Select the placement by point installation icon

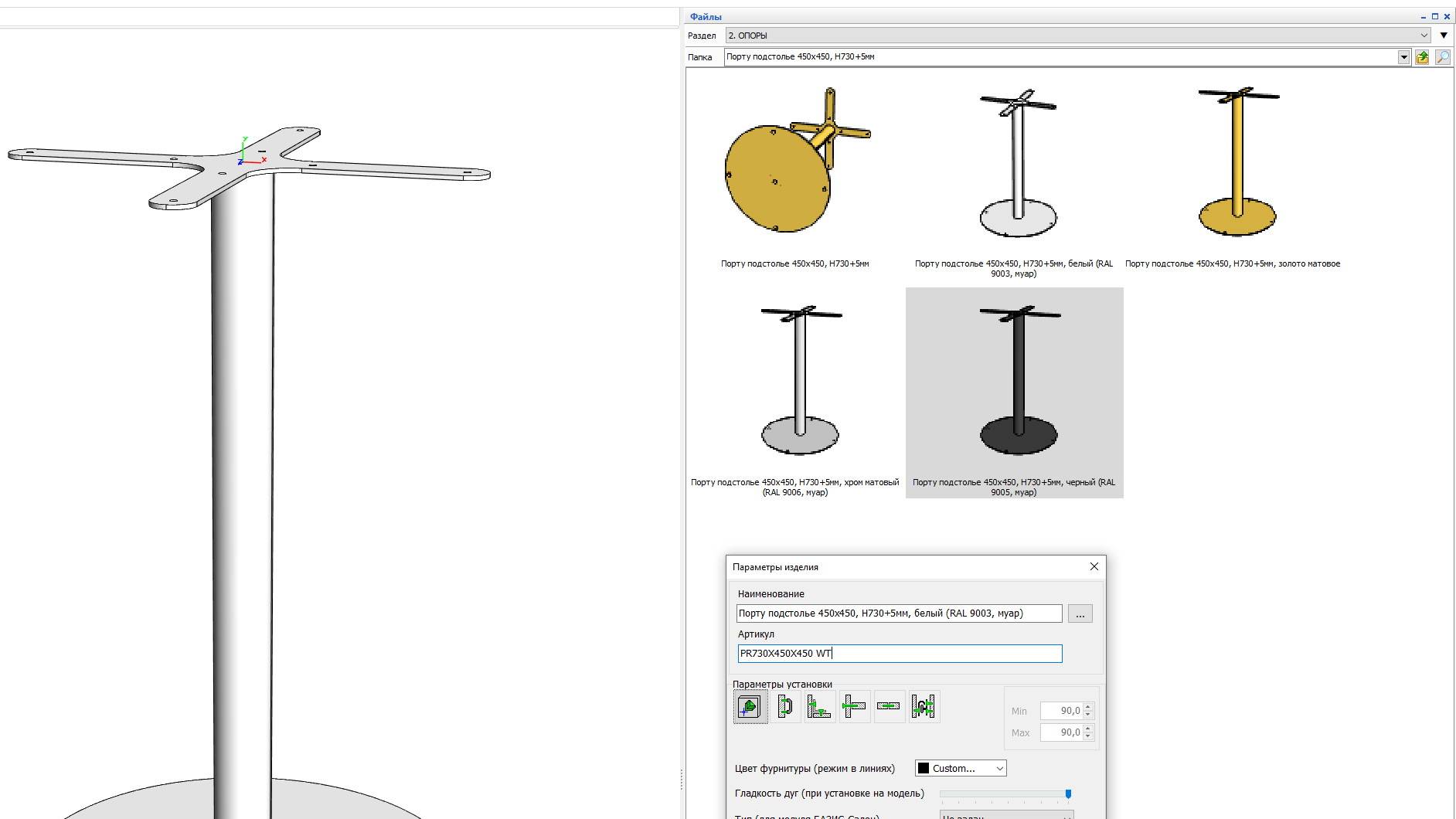tap(750, 707)
